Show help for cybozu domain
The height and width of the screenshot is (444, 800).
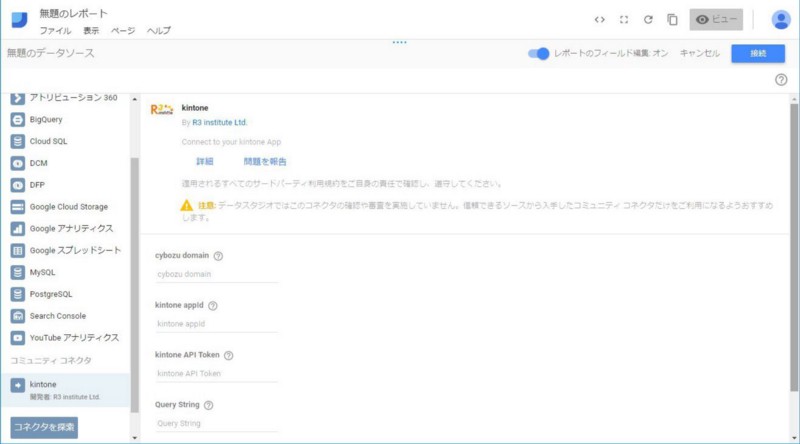218,256
